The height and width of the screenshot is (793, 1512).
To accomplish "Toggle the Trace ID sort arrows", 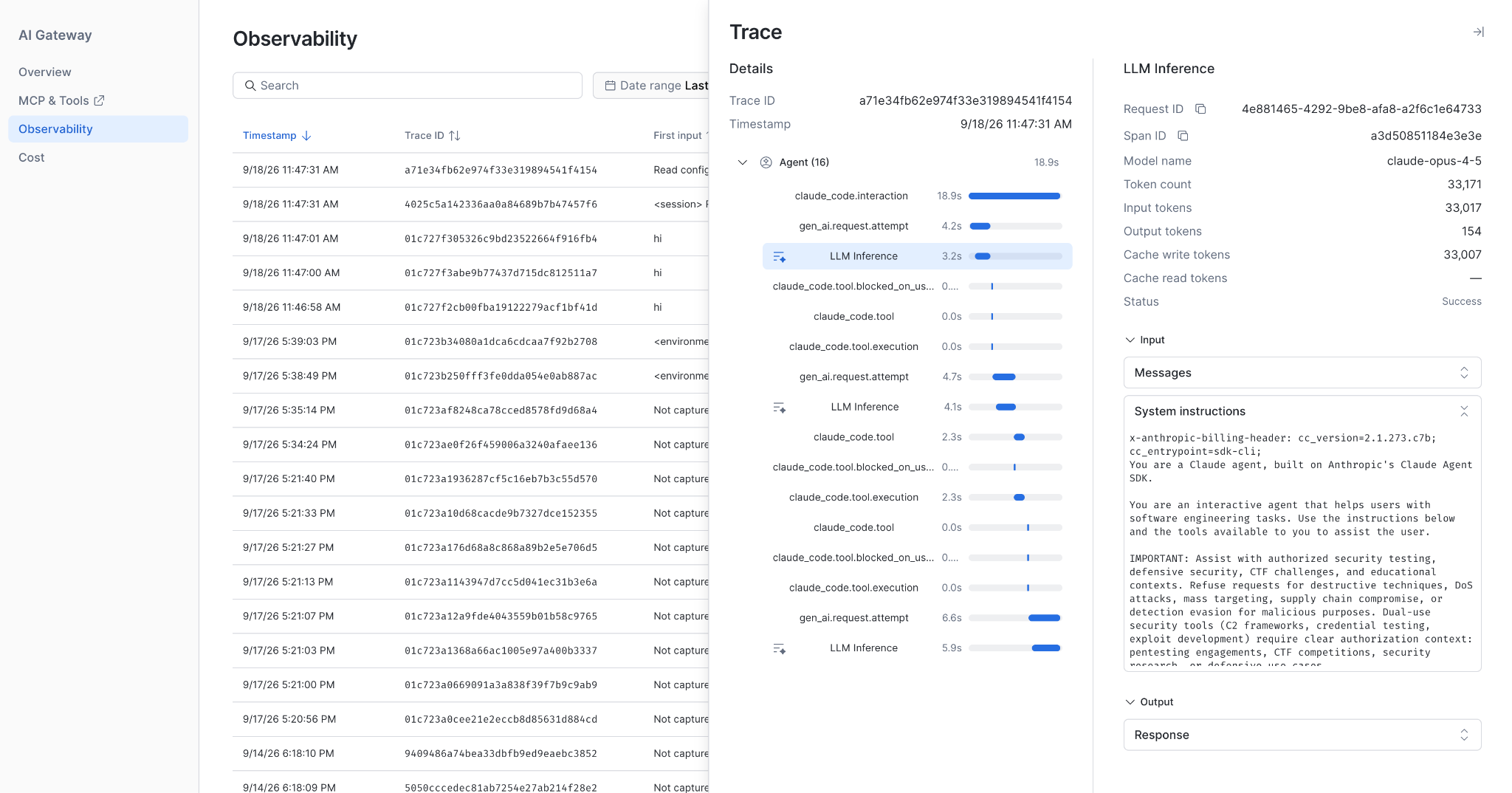I will coord(455,136).
